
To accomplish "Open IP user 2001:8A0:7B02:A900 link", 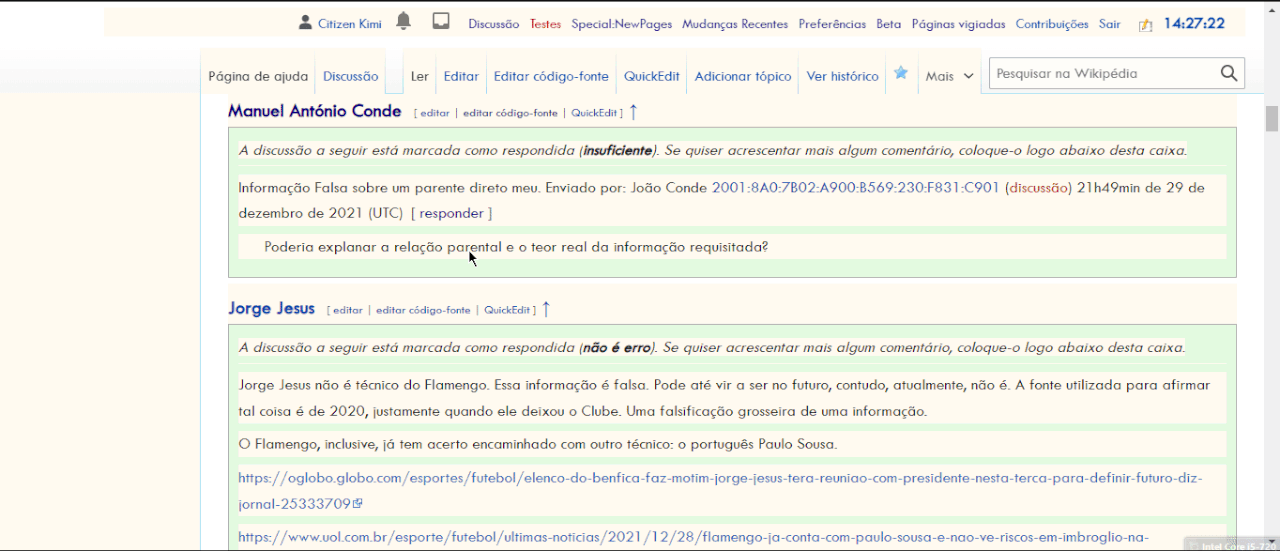I will pyautogui.click(x=855, y=188).
